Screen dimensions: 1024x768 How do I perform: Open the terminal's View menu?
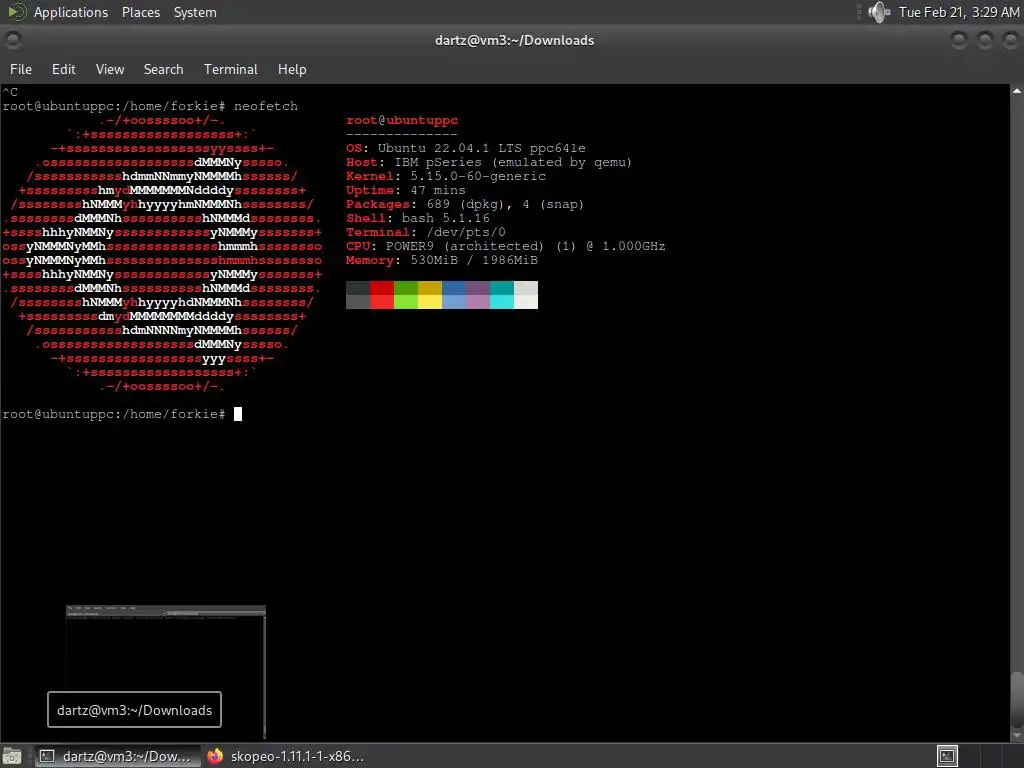(x=110, y=69)
